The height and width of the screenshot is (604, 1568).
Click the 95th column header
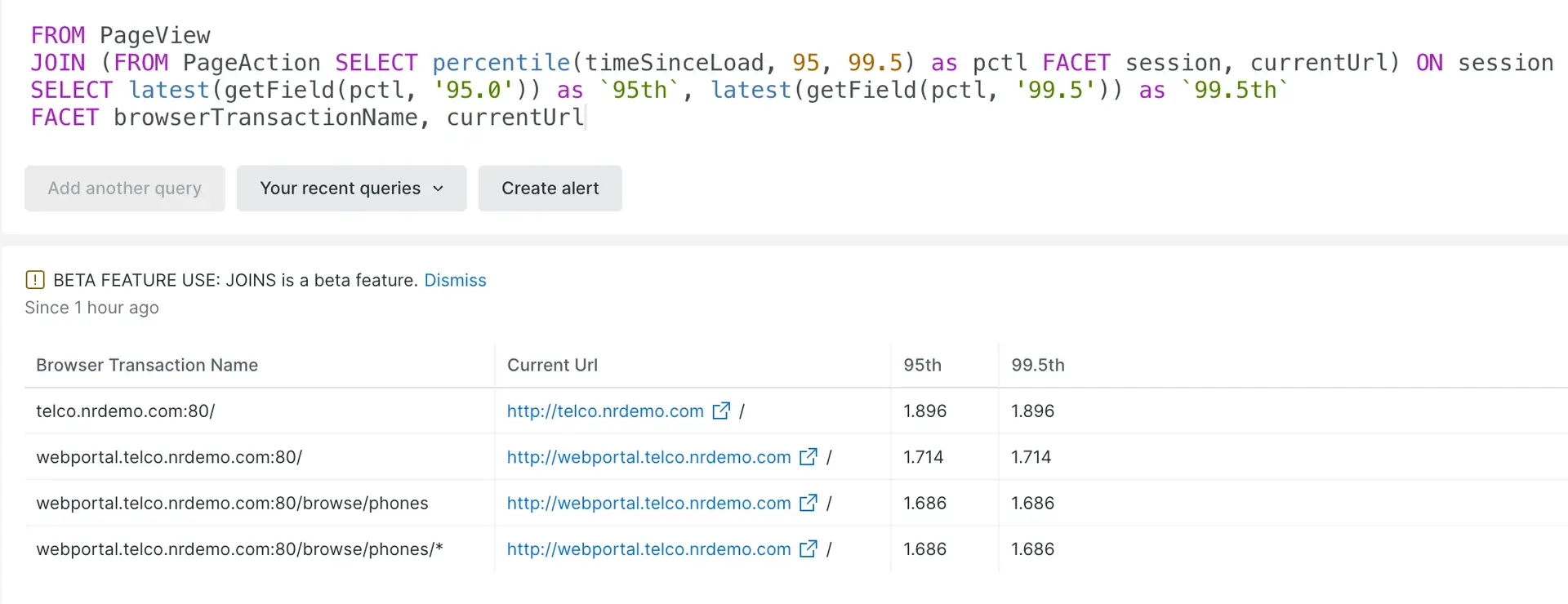coord(922,365)
